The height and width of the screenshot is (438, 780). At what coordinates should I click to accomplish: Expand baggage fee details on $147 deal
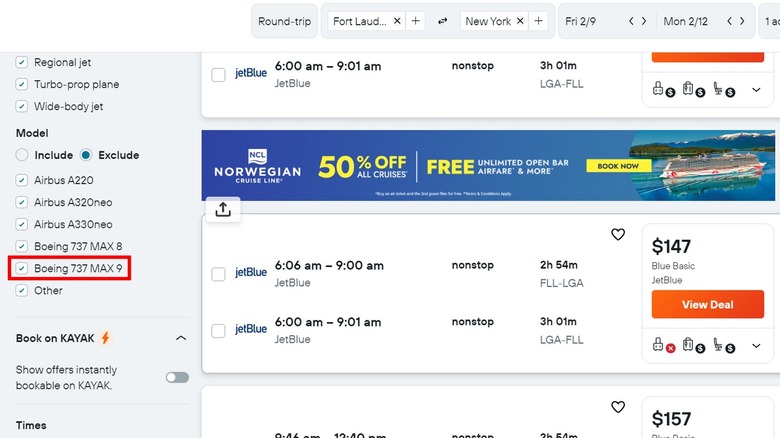756,346
